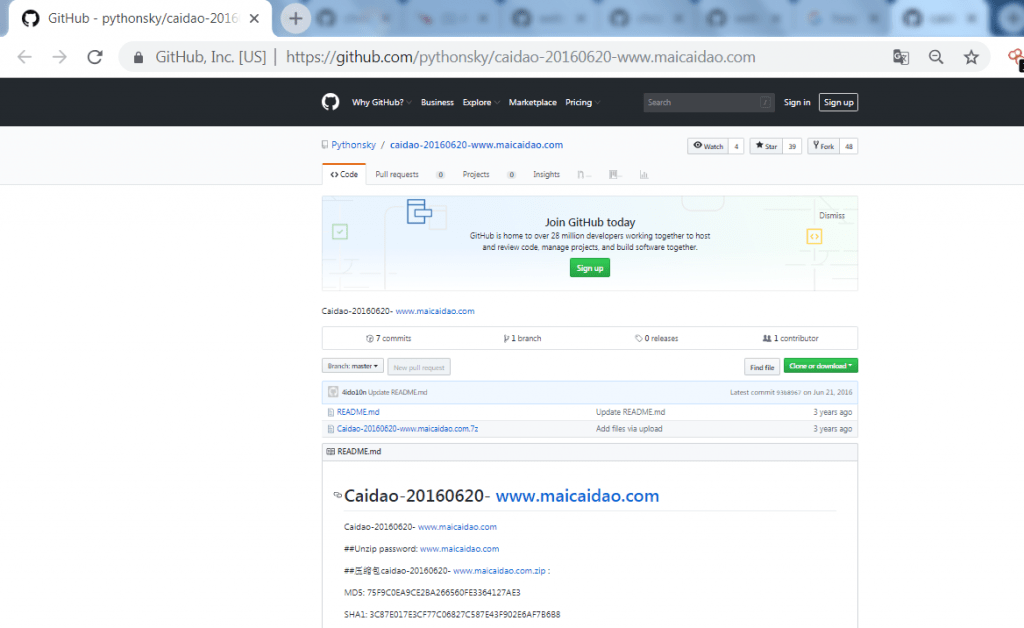Click the GitHub octocat logo in header
This screenshot has height=628, width=1024.
pos(330,102)
